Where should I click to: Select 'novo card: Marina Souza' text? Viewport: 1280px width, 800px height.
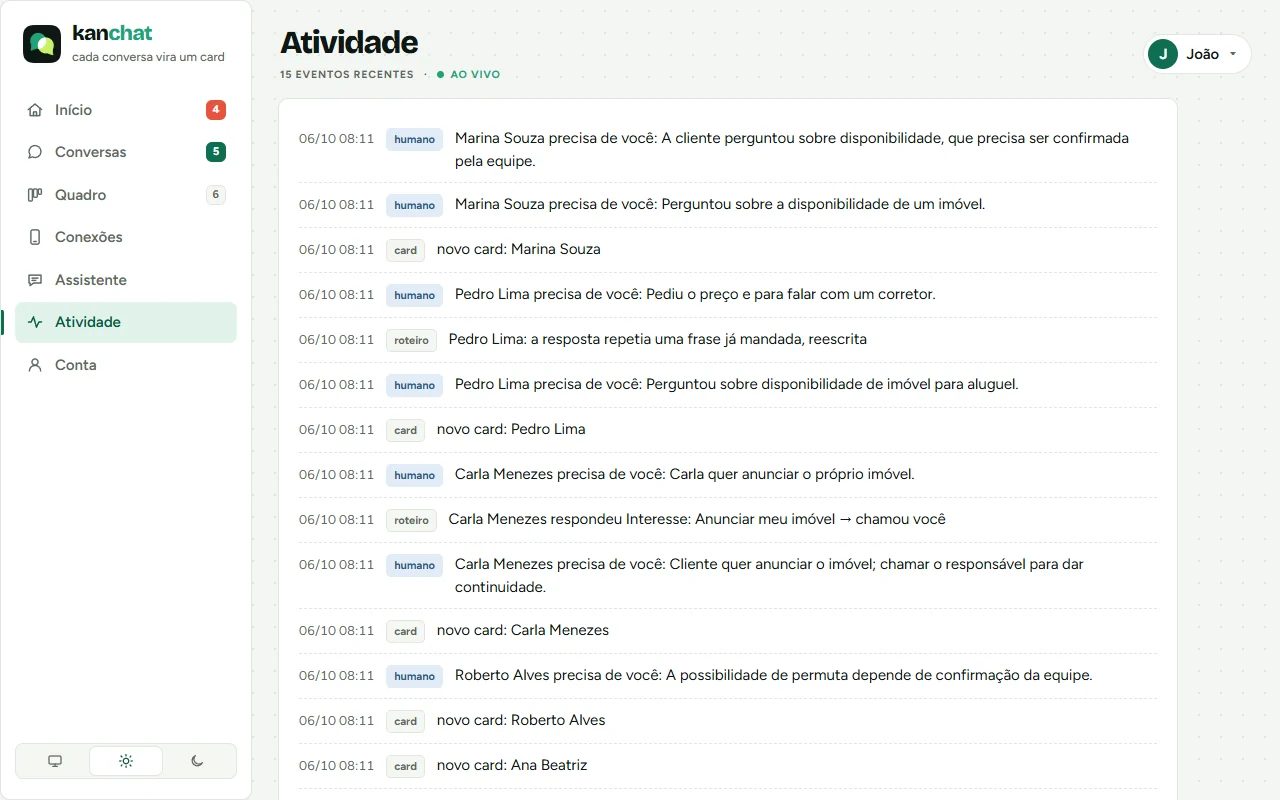(519, 249)
